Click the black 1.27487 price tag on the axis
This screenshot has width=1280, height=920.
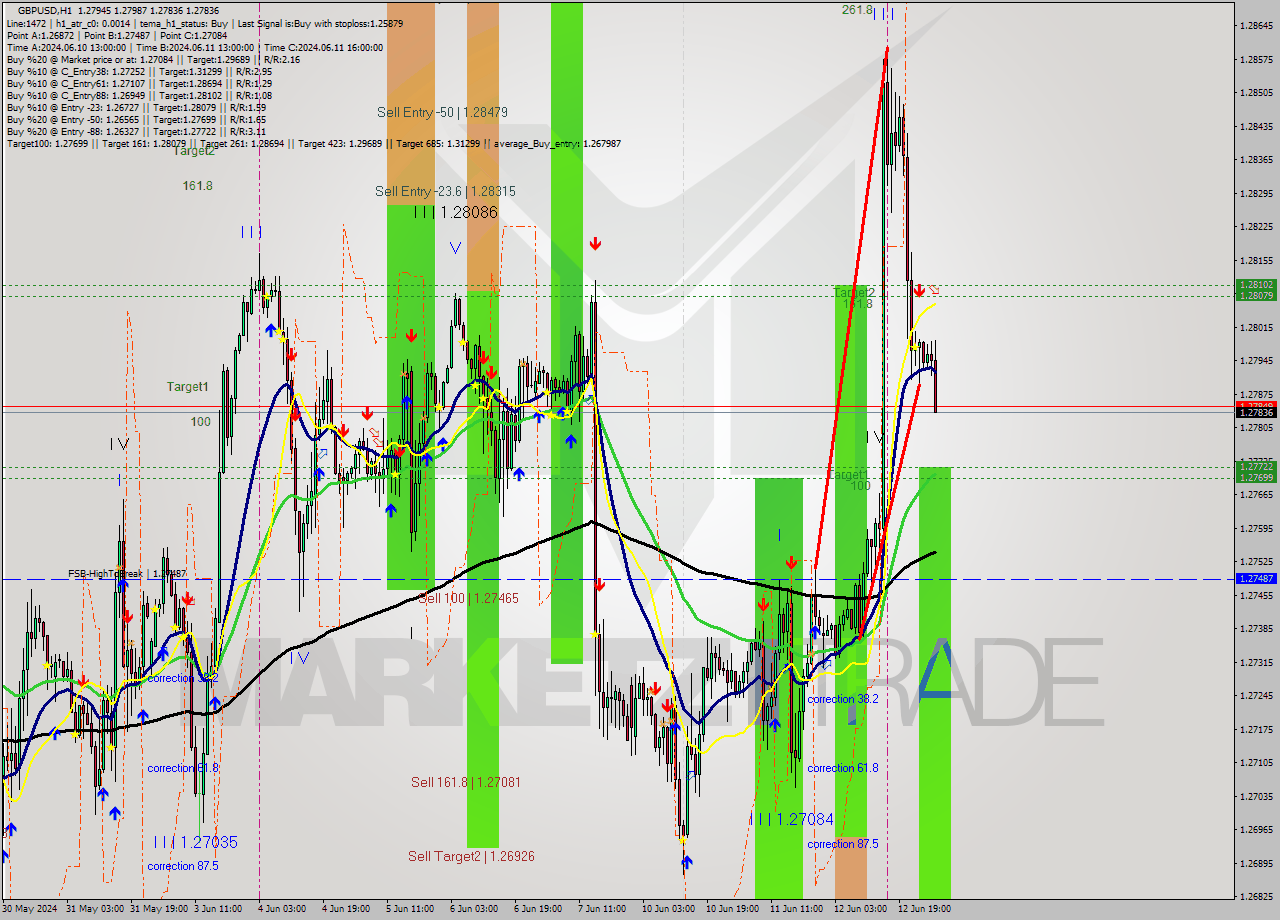pyautogui.click(x=1256, y=578)
